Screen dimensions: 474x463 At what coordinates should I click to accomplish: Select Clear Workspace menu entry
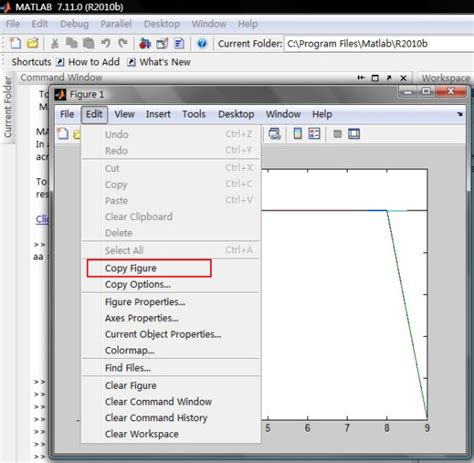tap(171, 434)
